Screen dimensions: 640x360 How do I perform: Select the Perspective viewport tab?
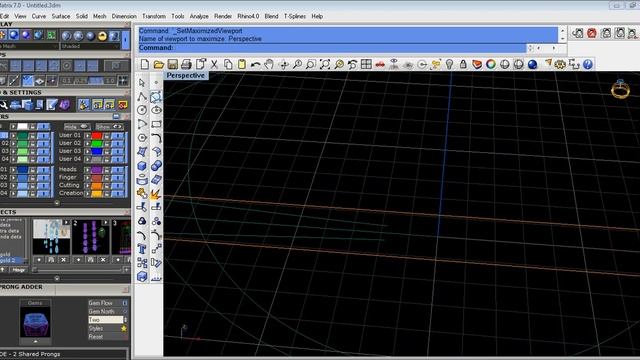point(186,76)
